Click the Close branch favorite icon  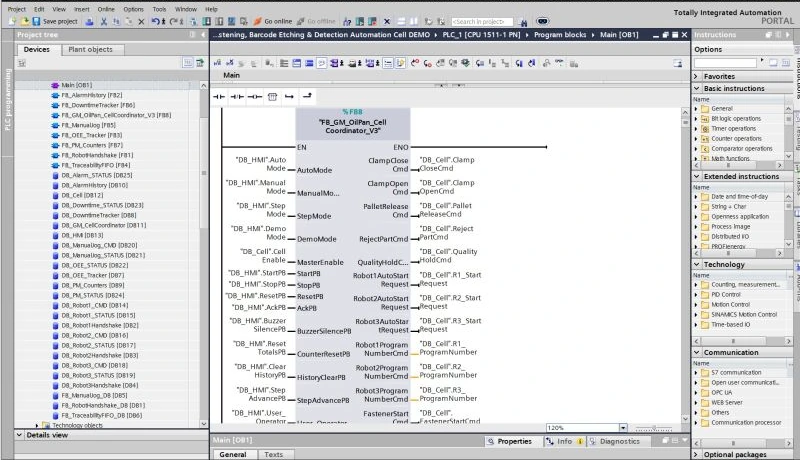307,96
